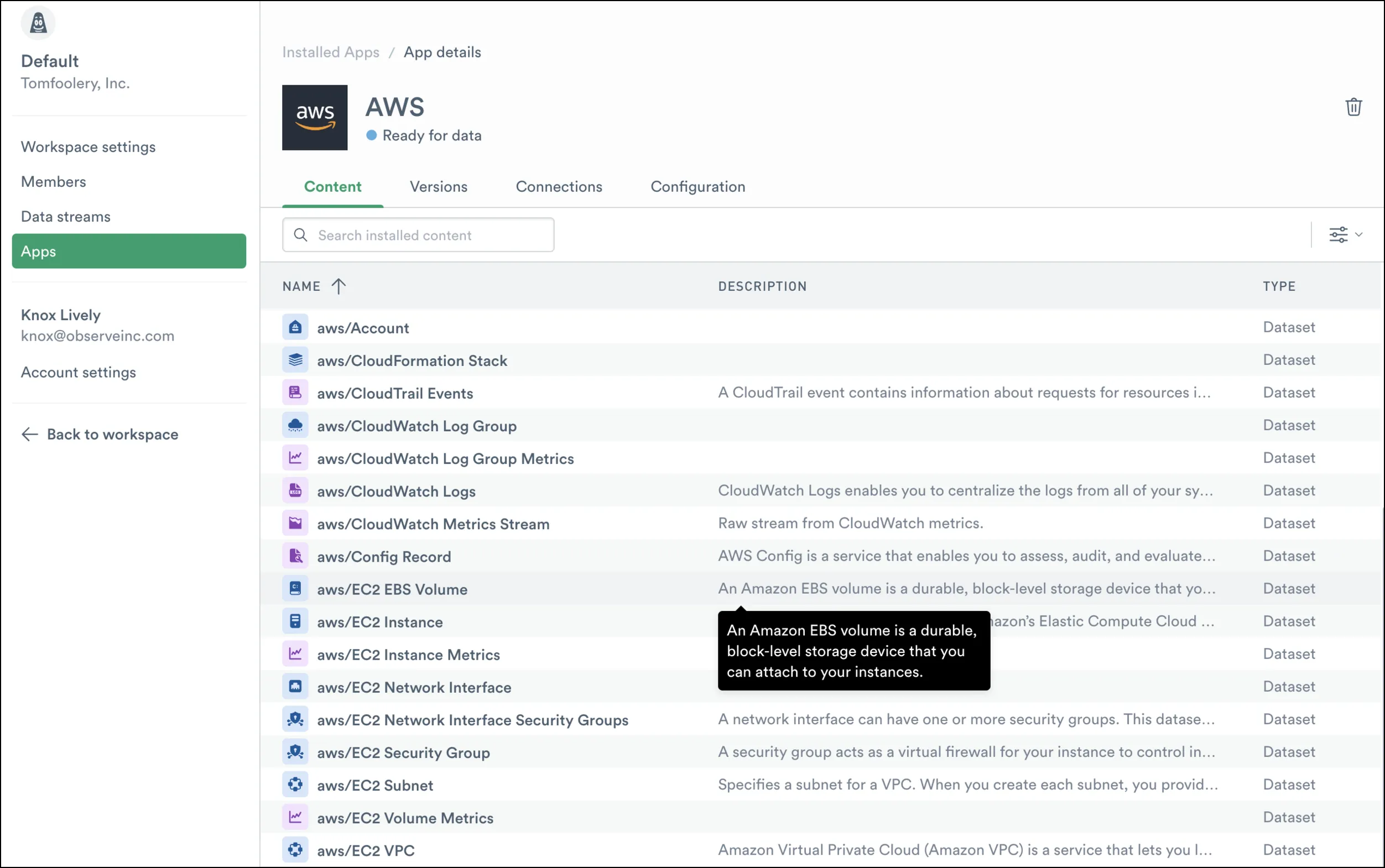Open the Configuration tab
Screen dimensions: 1385x868
697,187
